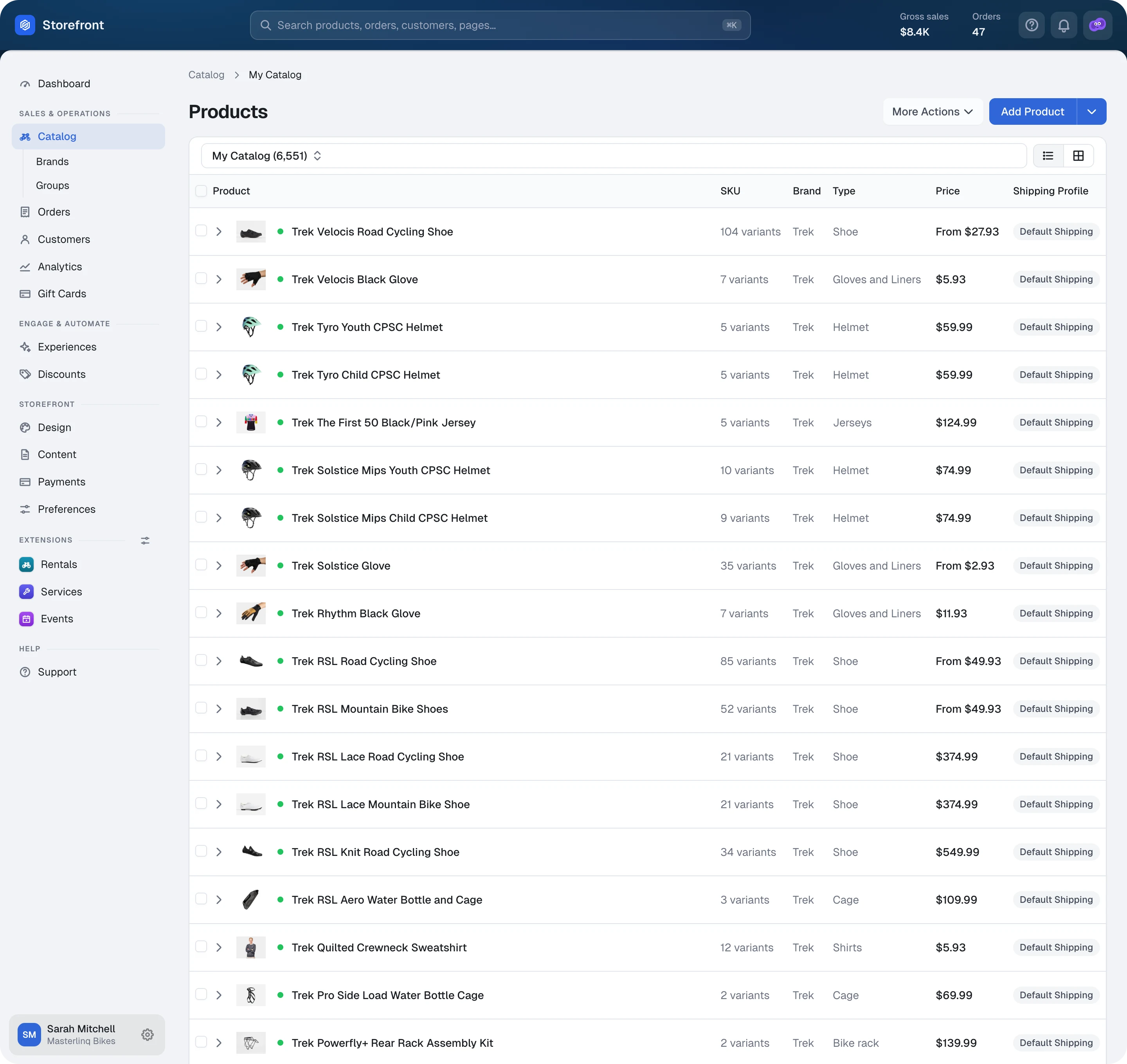
Task: Expand Trek Velocis Black Glove variants
Action: (x=218, y=279)
